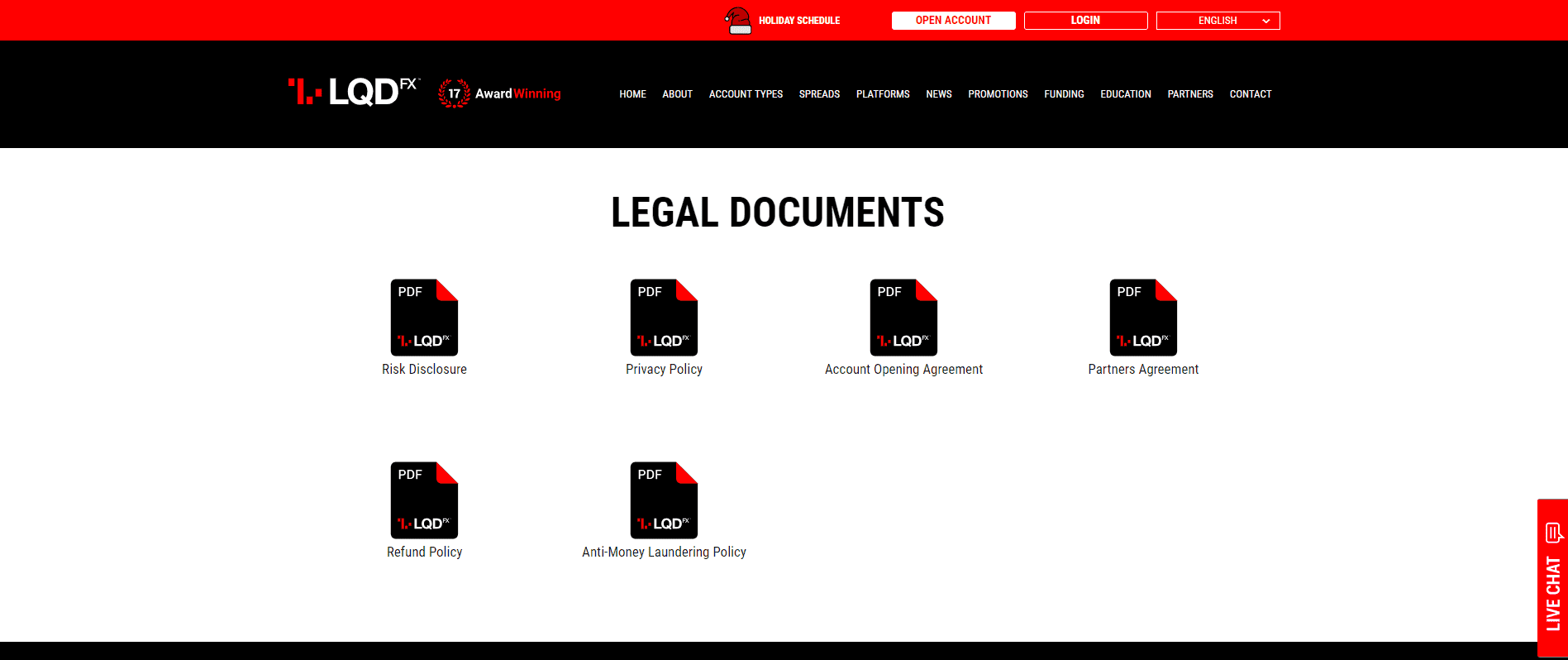This screenshot has height=660, width=1568.
Task: Click the Login button
Action: pyautogui.click(x=1085, y=21)
